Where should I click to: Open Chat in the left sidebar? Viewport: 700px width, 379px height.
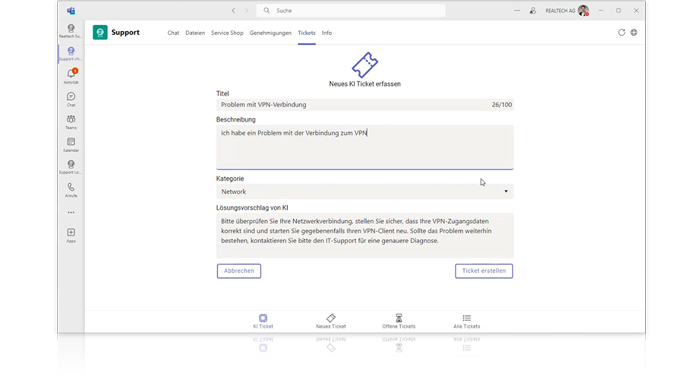71,99
